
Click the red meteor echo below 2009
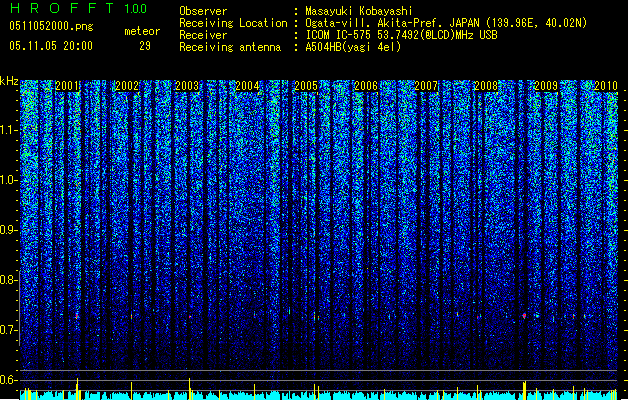pos(524,316)
